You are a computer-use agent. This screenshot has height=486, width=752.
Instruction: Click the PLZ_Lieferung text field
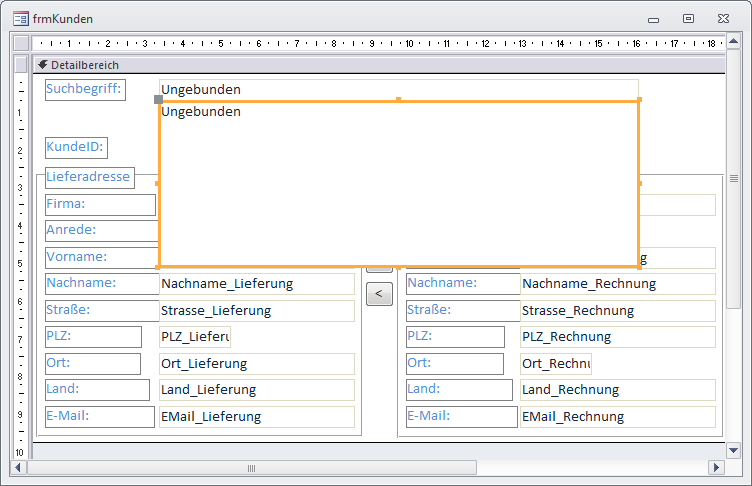[x=194, y=337]
